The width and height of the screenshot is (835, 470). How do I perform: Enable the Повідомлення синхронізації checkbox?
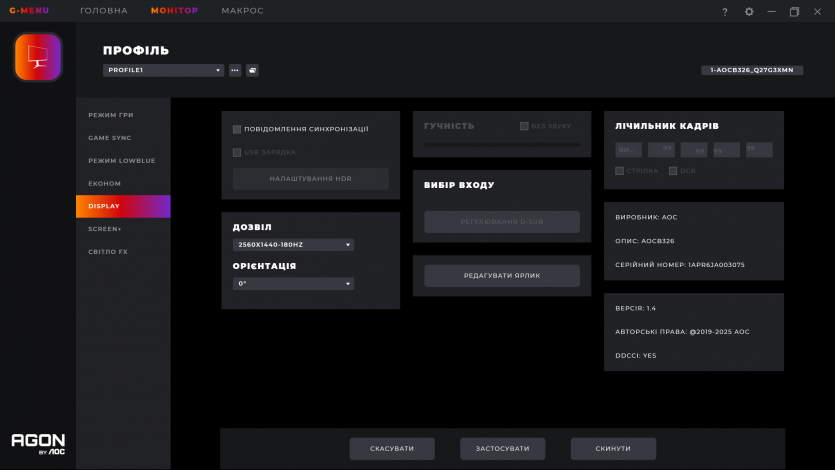click(x=237, y=129)
